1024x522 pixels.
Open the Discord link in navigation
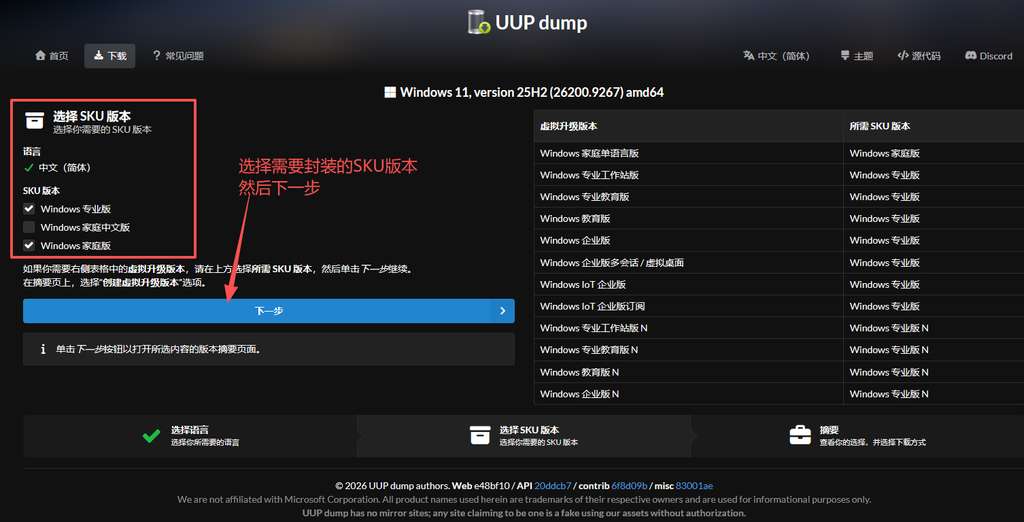[988, 56]
